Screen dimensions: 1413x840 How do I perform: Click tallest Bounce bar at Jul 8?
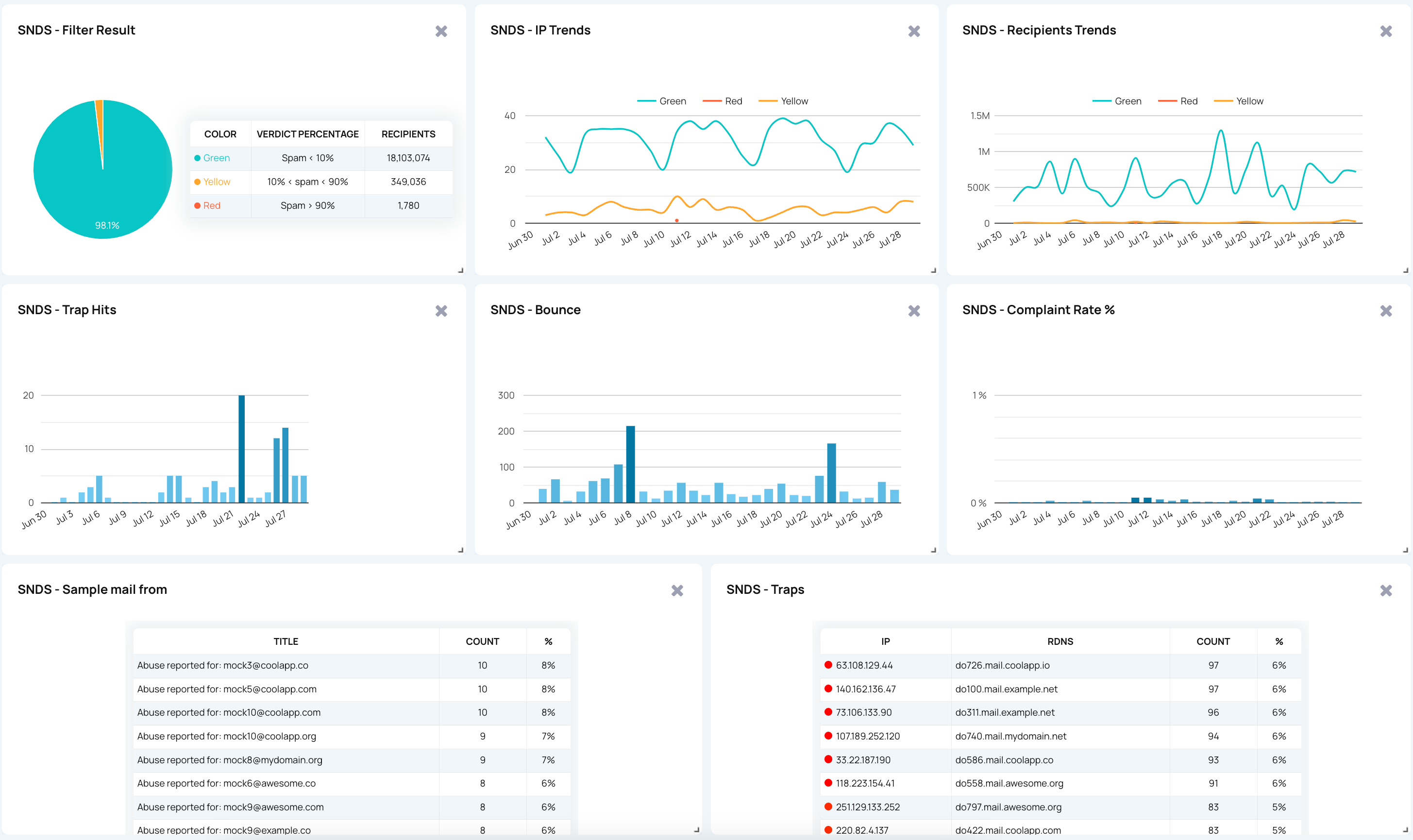(x=630, y=464)
